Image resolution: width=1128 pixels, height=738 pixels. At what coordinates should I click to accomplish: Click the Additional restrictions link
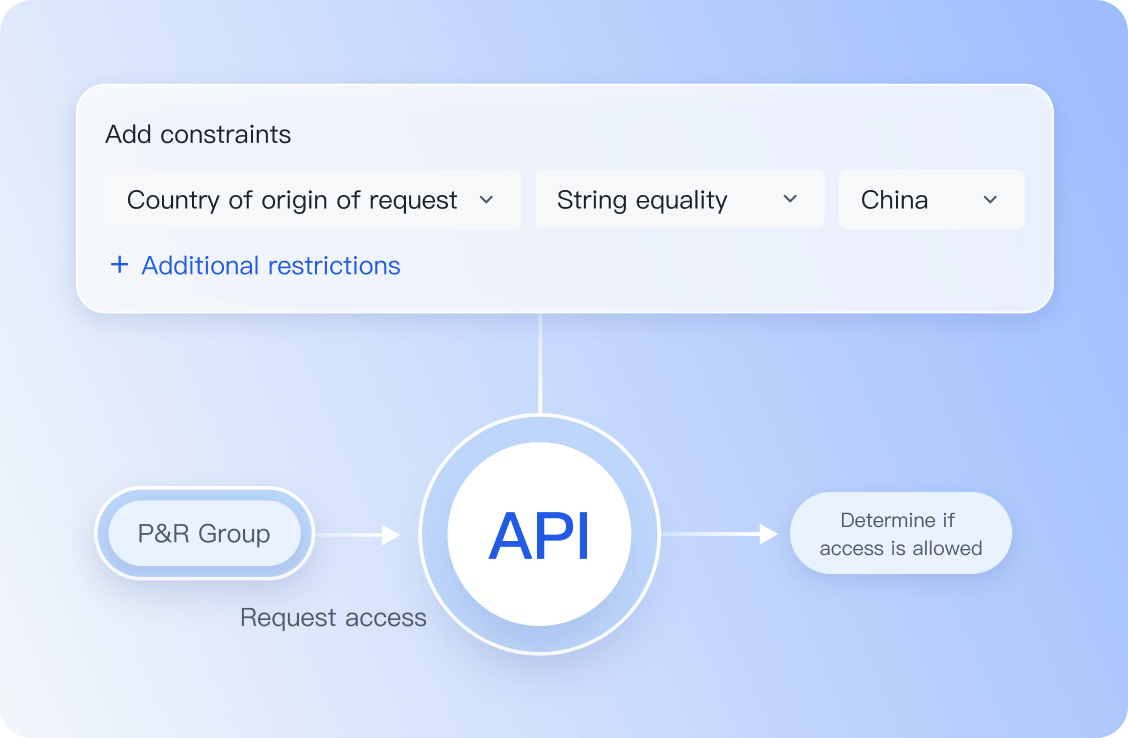pyautogui.click(x=270, y=265)
